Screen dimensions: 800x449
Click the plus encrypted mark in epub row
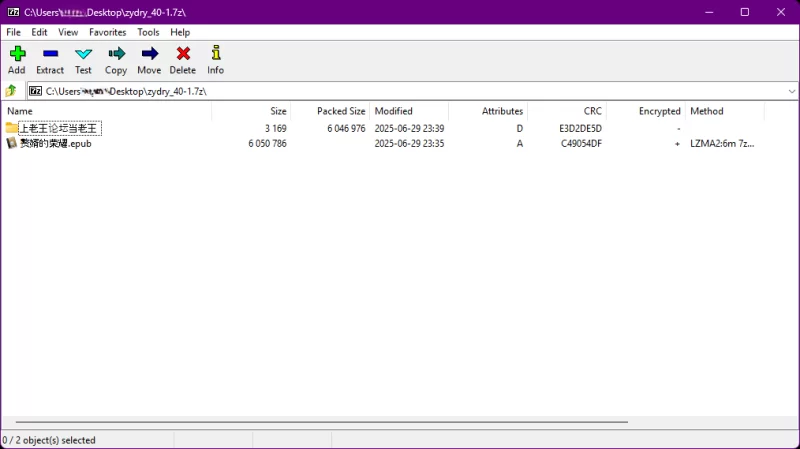[x=677, y=144]
